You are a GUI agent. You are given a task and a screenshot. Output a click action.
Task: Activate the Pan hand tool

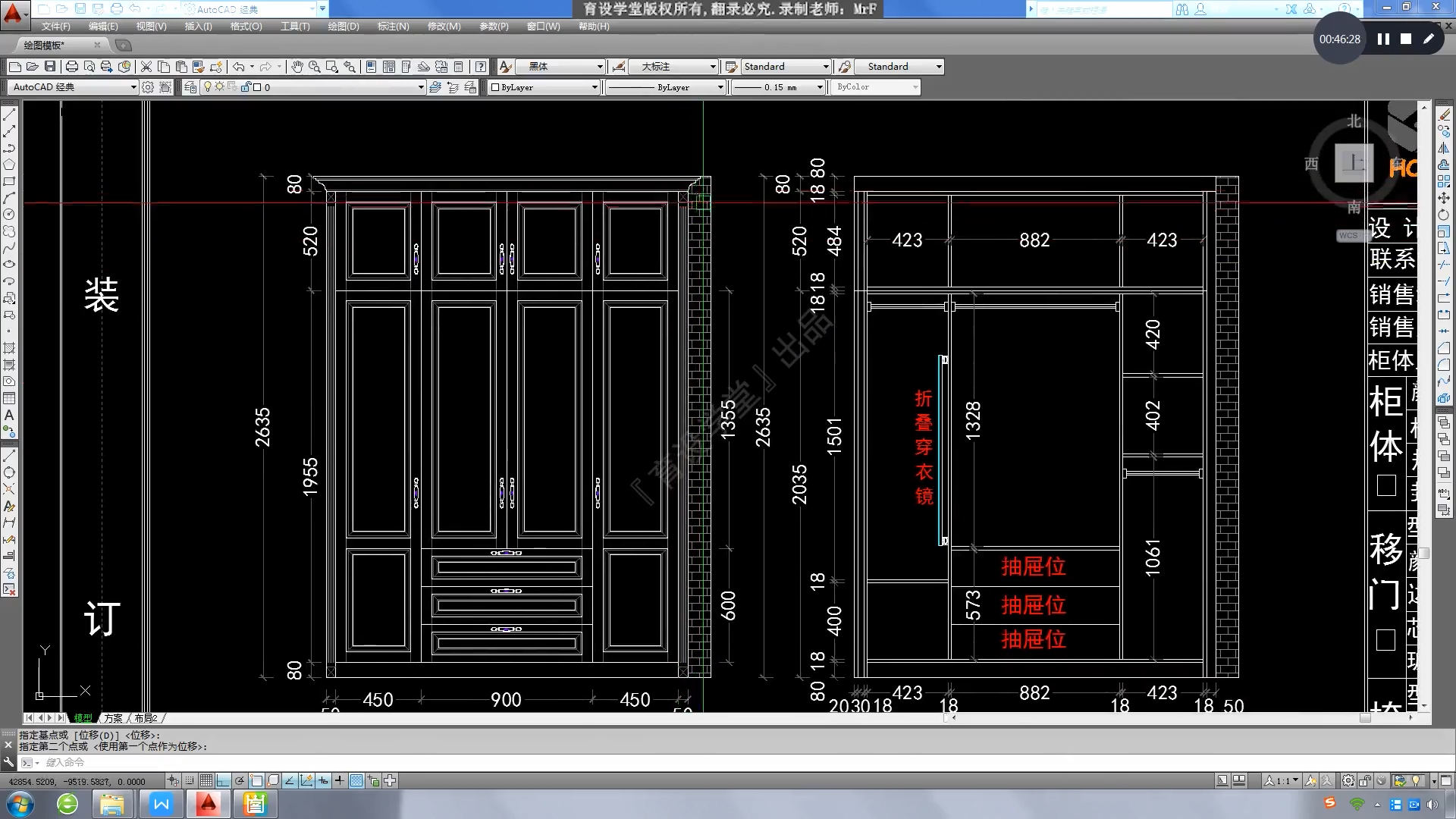coord(297,67)
